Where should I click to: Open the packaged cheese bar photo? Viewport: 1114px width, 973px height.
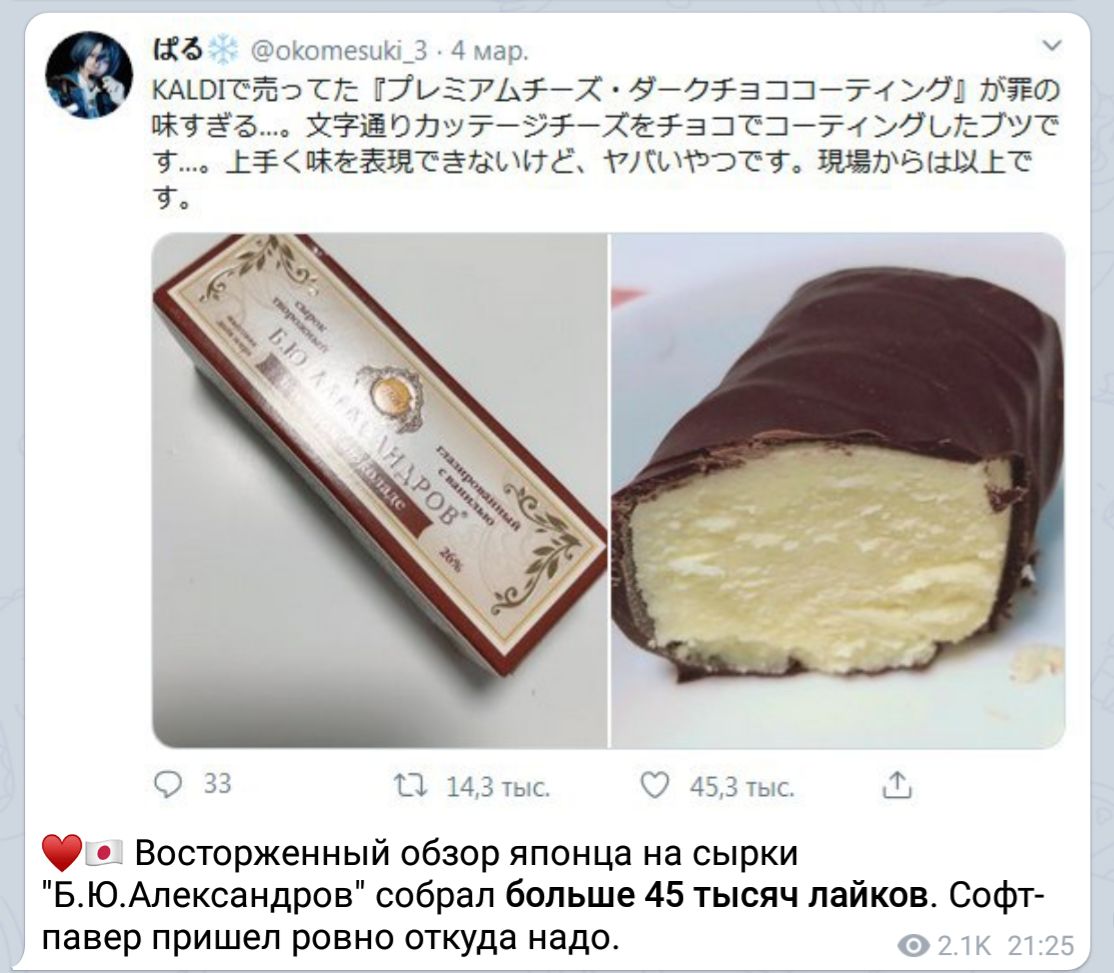[x=380, y=490]
